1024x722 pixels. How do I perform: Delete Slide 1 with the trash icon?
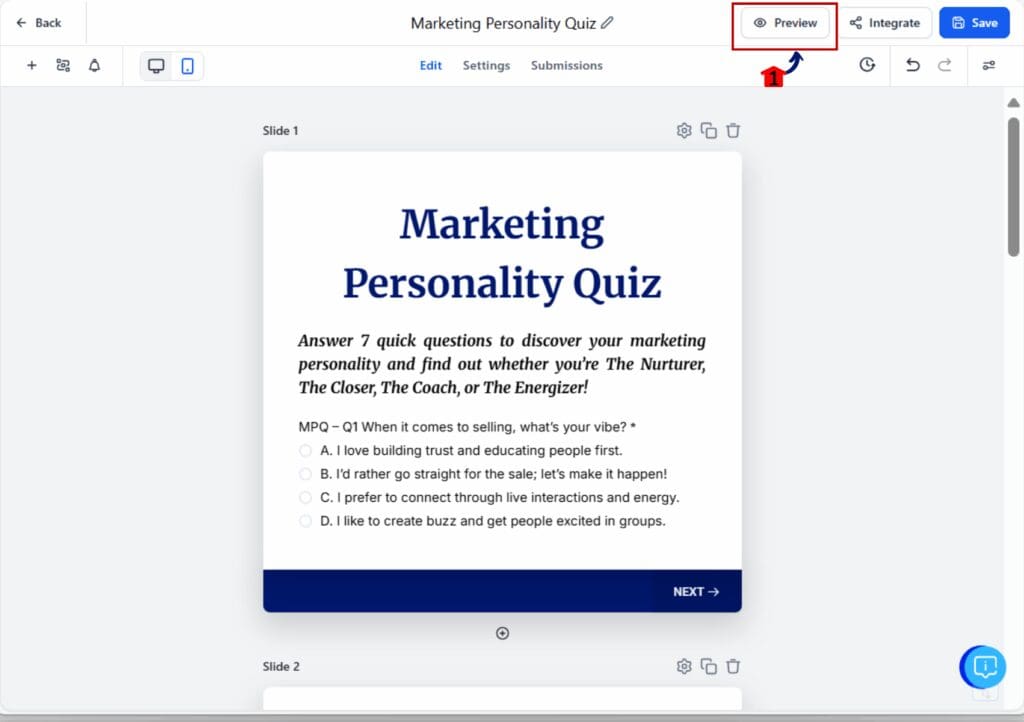pyautogui.click(x=733, y=130)
